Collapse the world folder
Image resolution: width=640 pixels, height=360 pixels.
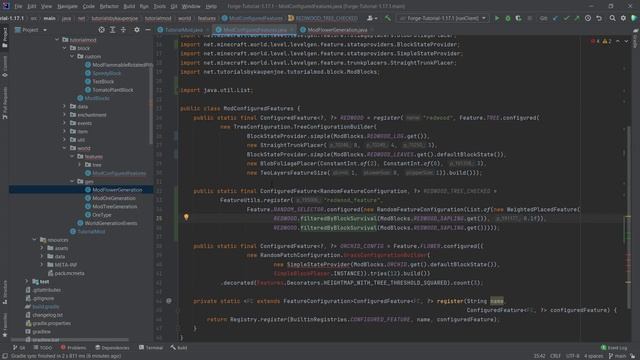pos(64,148)
